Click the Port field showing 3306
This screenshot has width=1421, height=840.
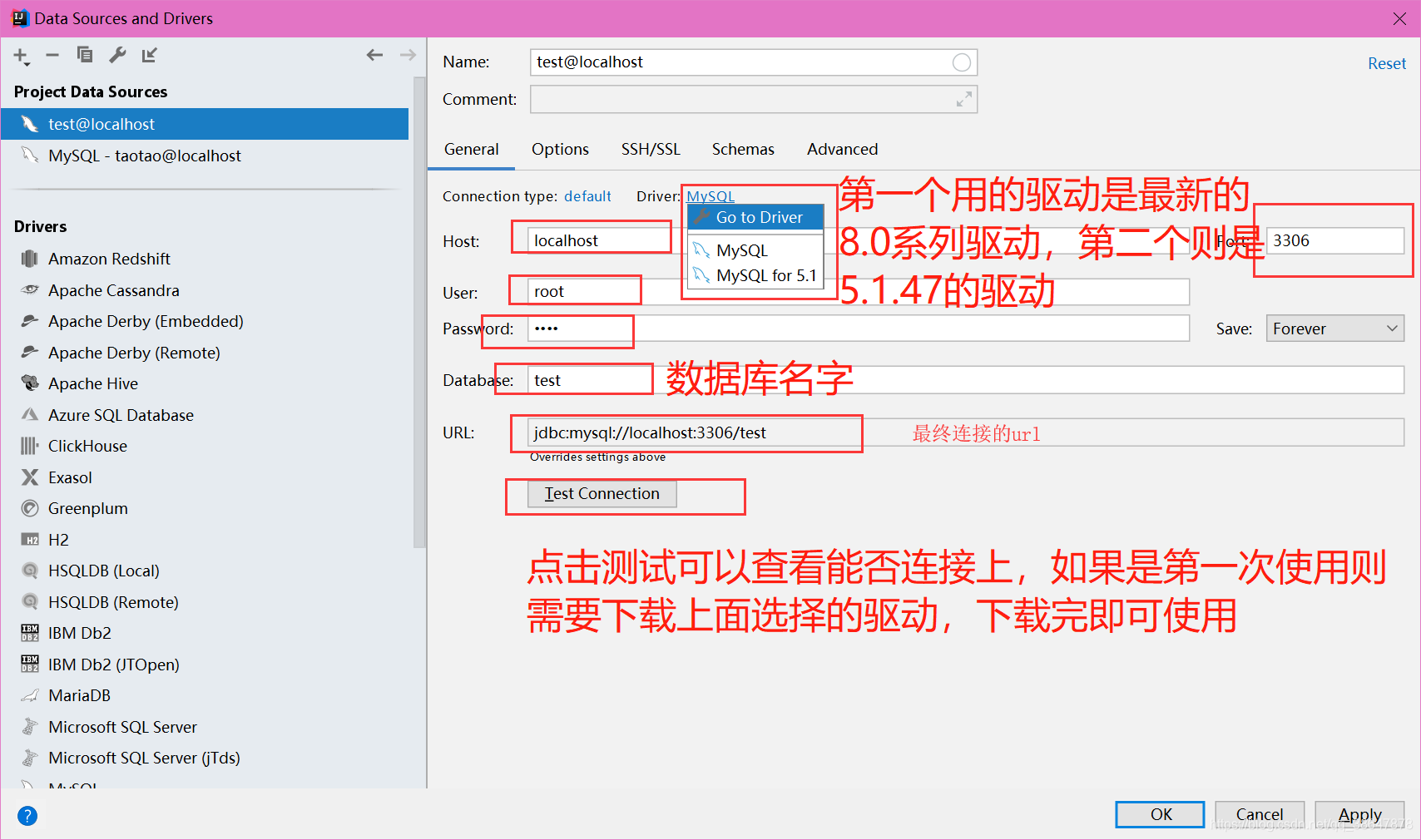click(x=1335, y=241)
